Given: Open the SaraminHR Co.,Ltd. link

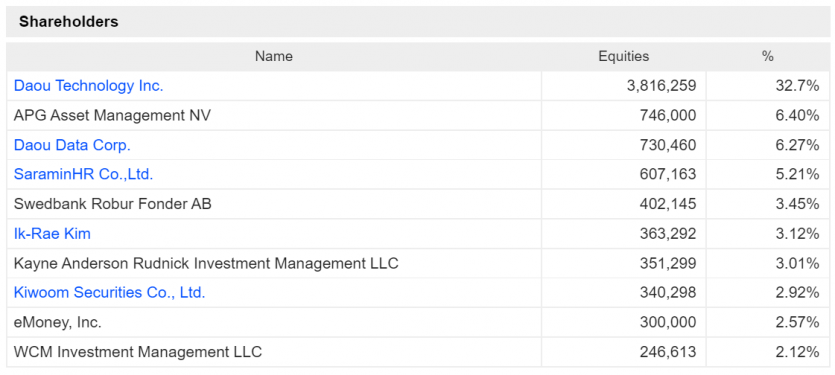Looking at the screenshot, I should [x=84, y=174].
